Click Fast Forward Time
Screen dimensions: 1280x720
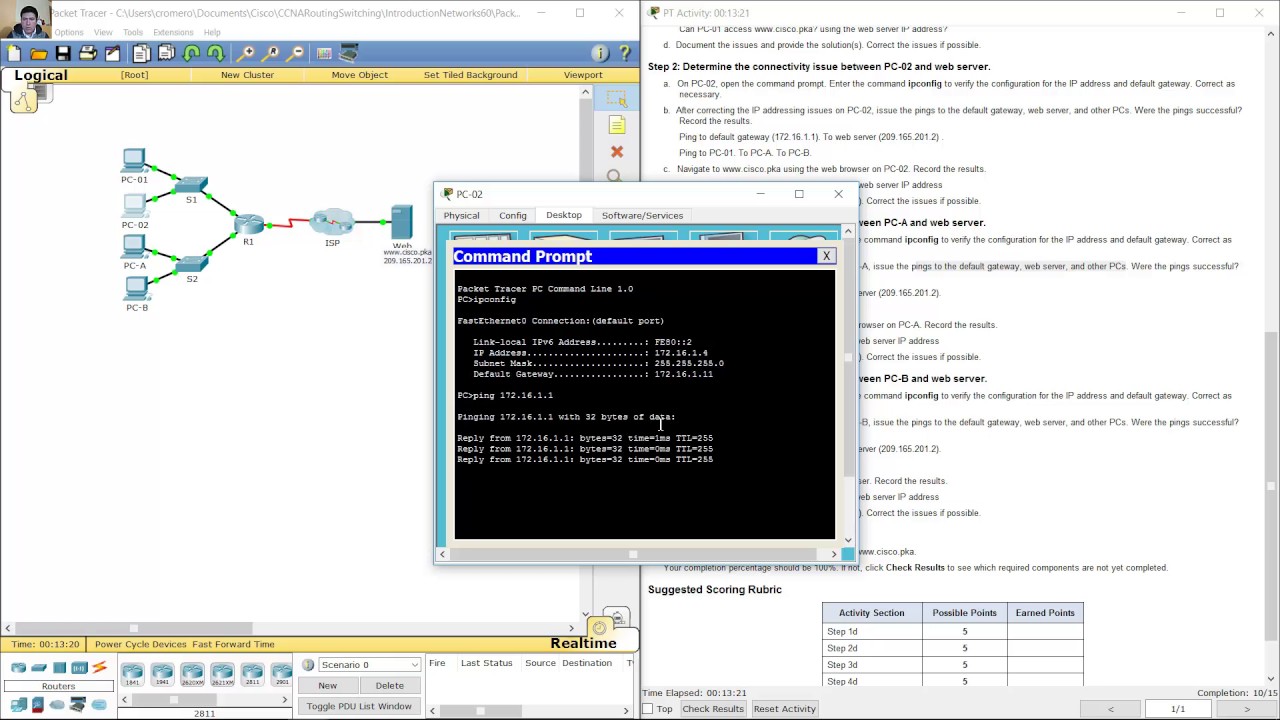click(233, 644)
